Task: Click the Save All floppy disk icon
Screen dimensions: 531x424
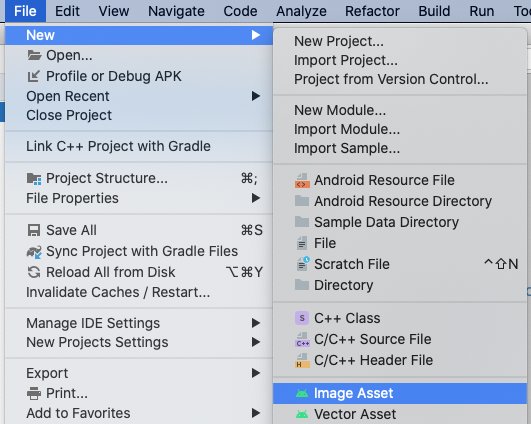Action: [34, 230]
